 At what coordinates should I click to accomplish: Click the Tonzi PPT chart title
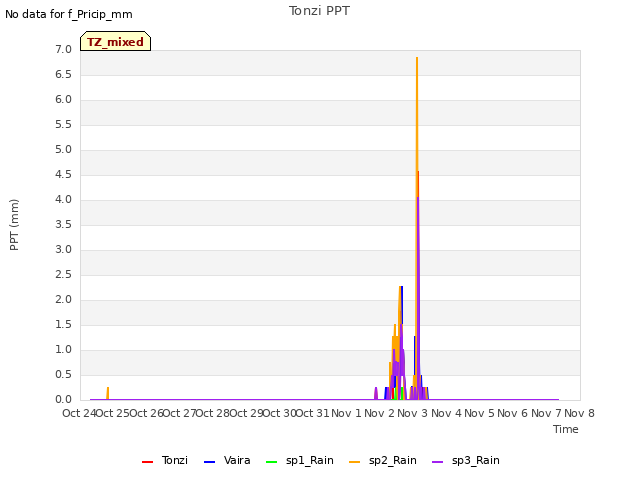coord(319,11)
